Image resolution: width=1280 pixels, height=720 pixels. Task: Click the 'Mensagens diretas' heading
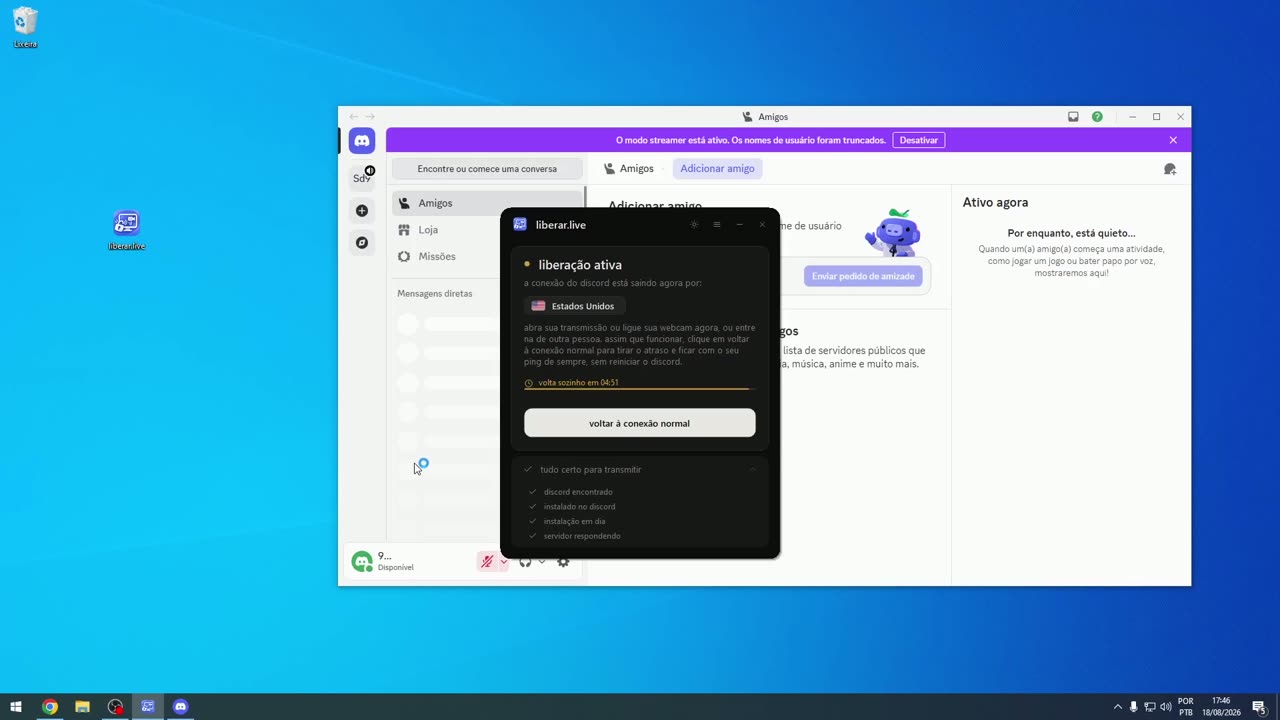pos(435,294)
